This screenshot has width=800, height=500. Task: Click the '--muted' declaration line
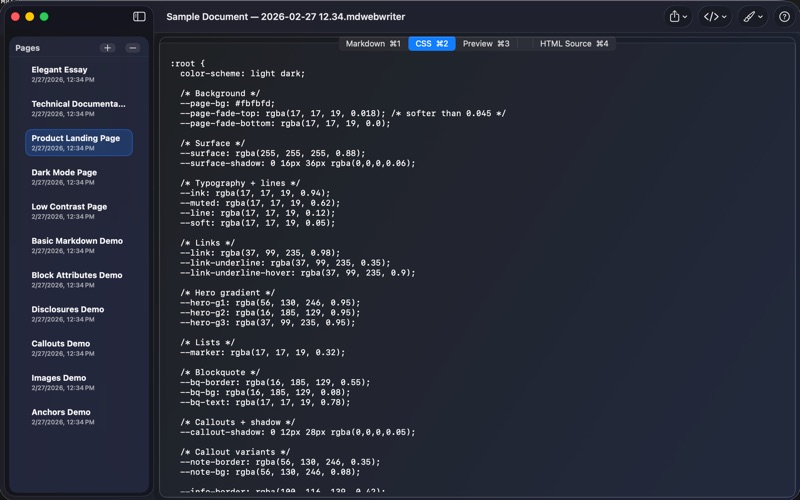tap(260, 203)
